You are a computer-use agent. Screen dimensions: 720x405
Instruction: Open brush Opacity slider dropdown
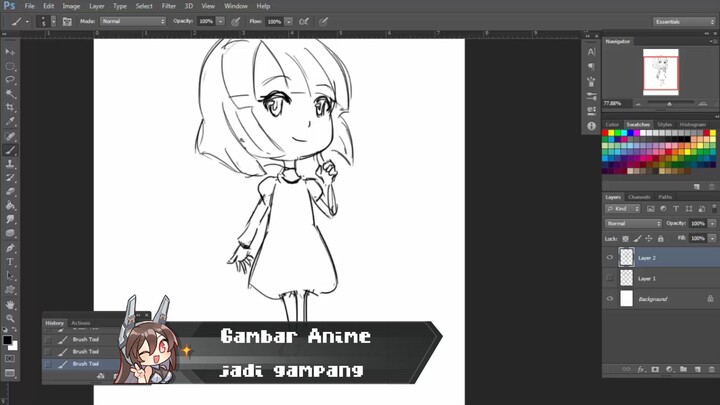click(x=221, y=22)
